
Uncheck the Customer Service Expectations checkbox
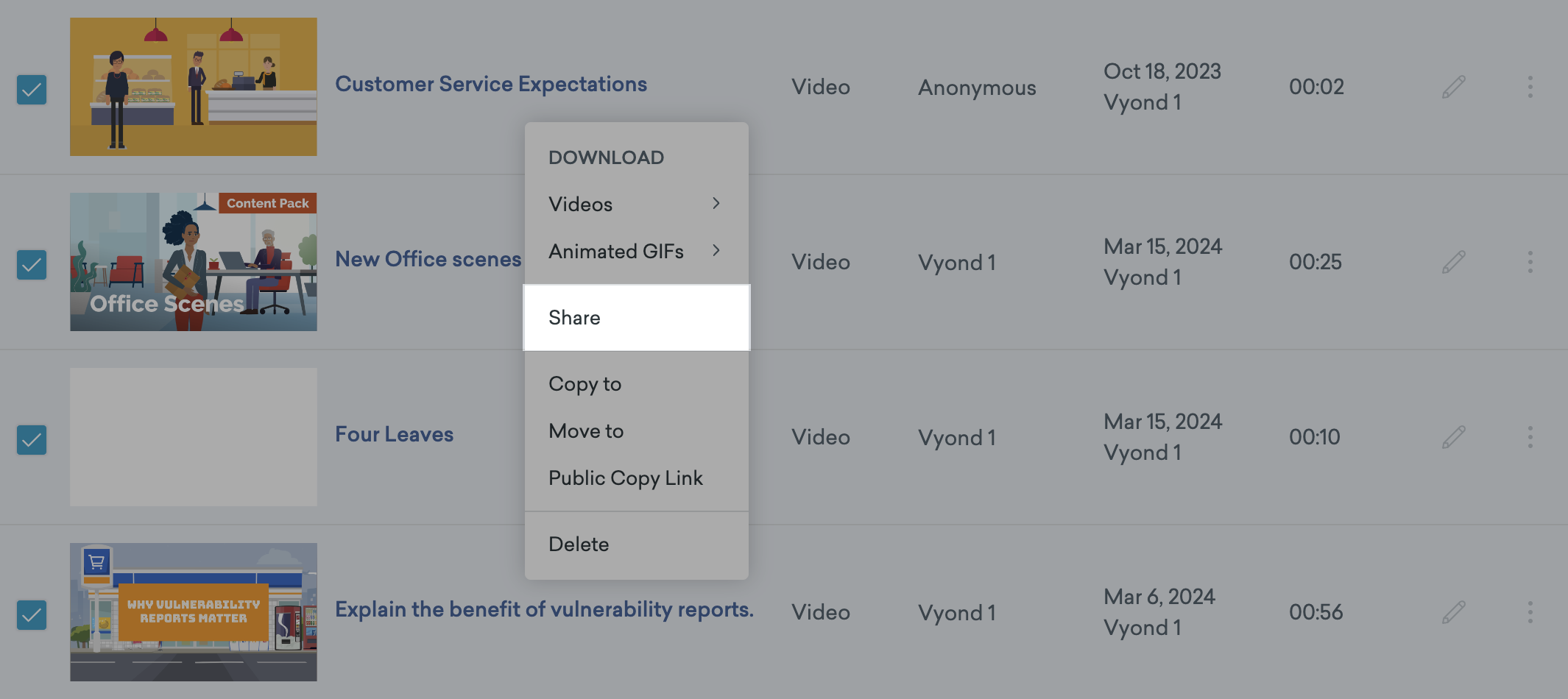[32, 90]
